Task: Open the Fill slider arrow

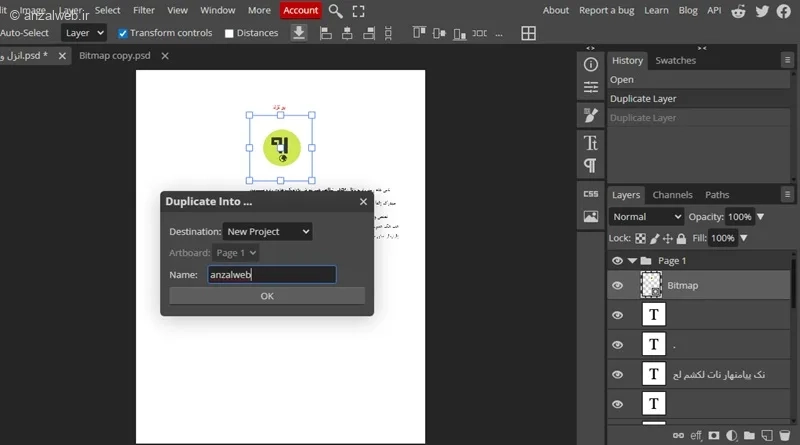Action: pyautogui.click(x=743, y=238)
